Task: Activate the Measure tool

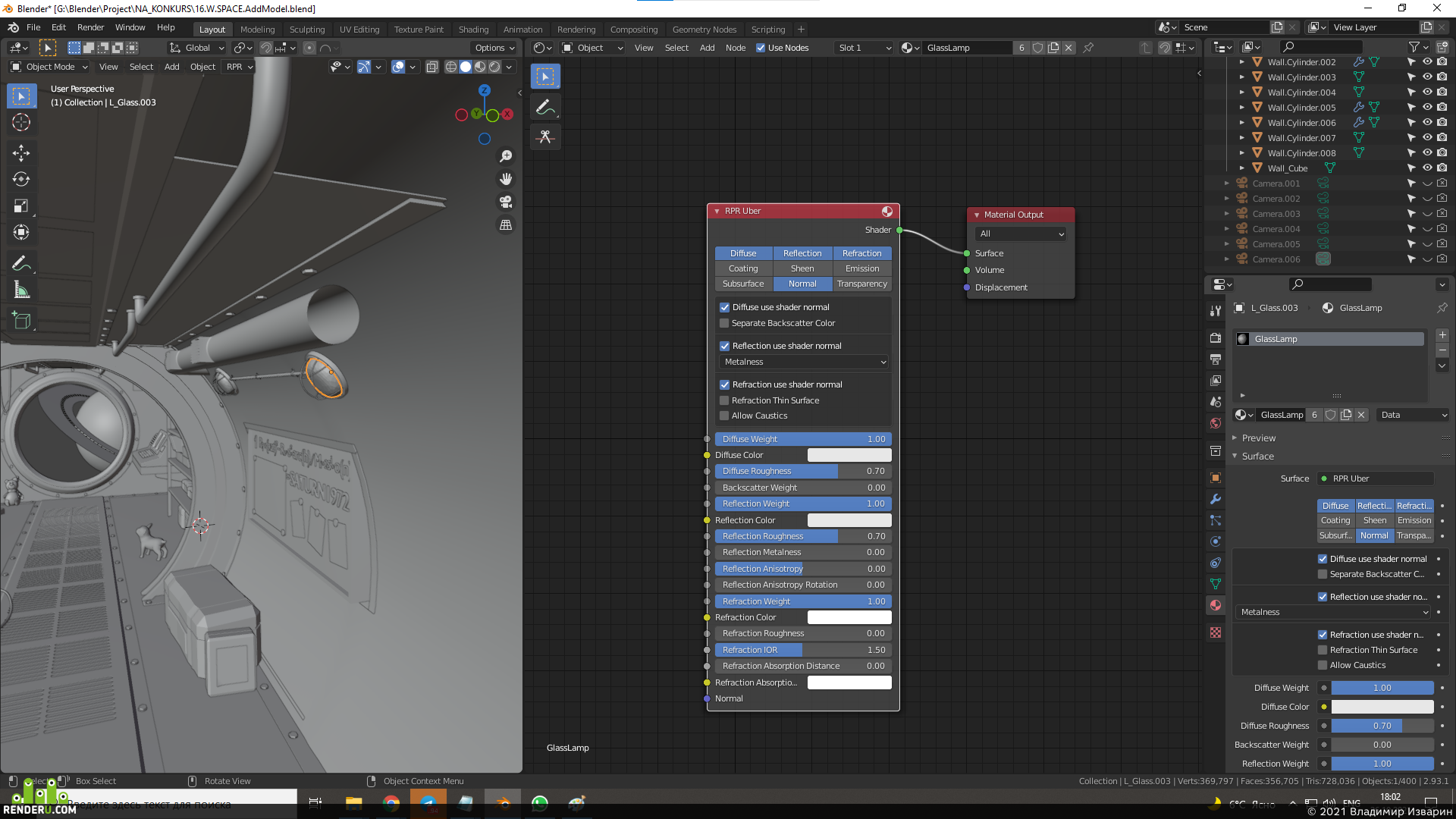Action: [21, 290]
